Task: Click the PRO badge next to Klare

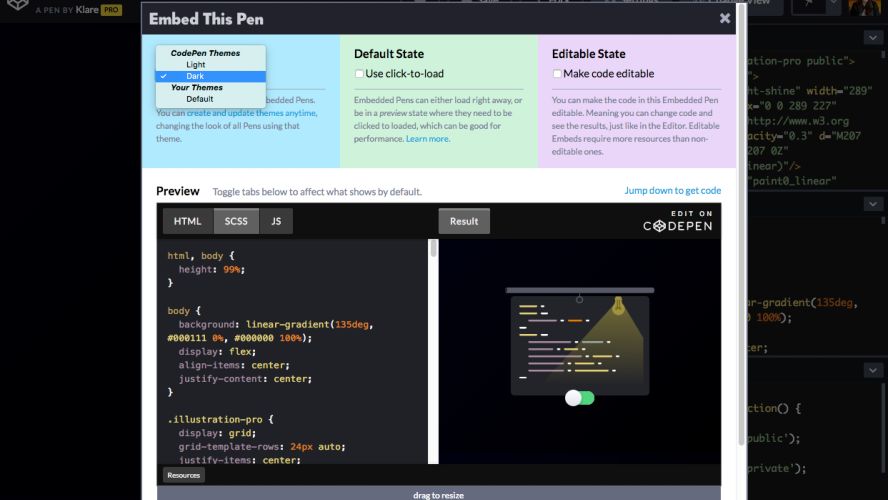Action: (x=111, y=10)
